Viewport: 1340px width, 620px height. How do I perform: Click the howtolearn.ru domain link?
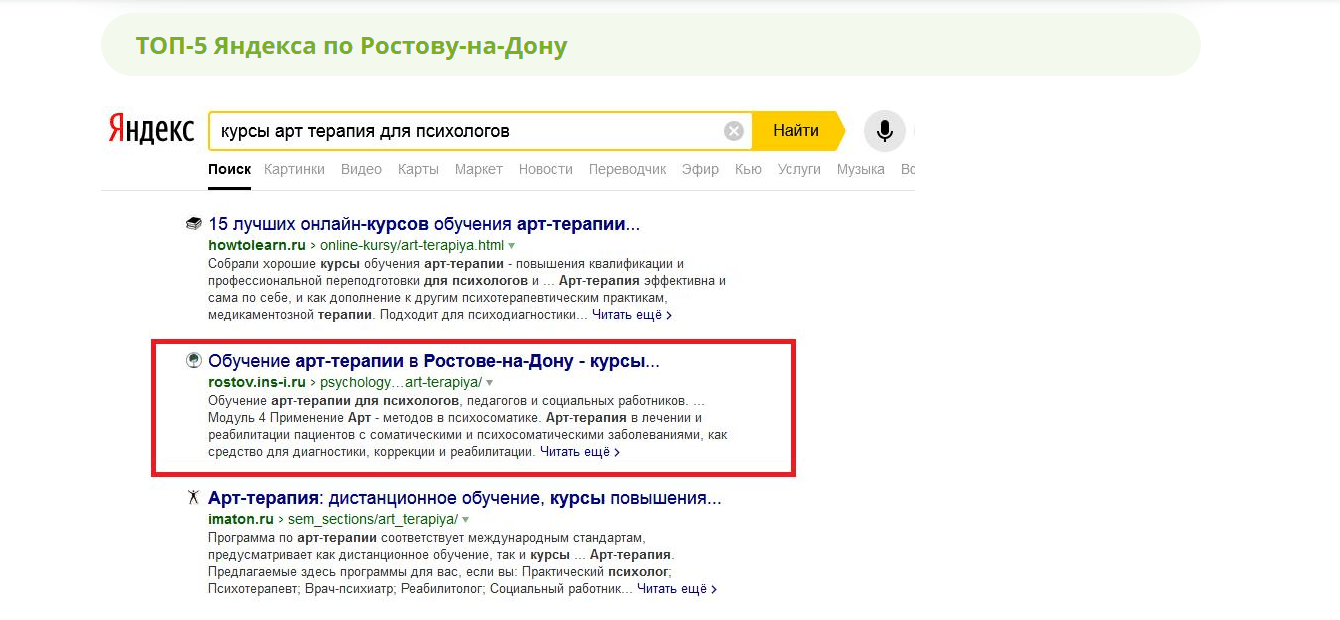click(x=257, y=245)
